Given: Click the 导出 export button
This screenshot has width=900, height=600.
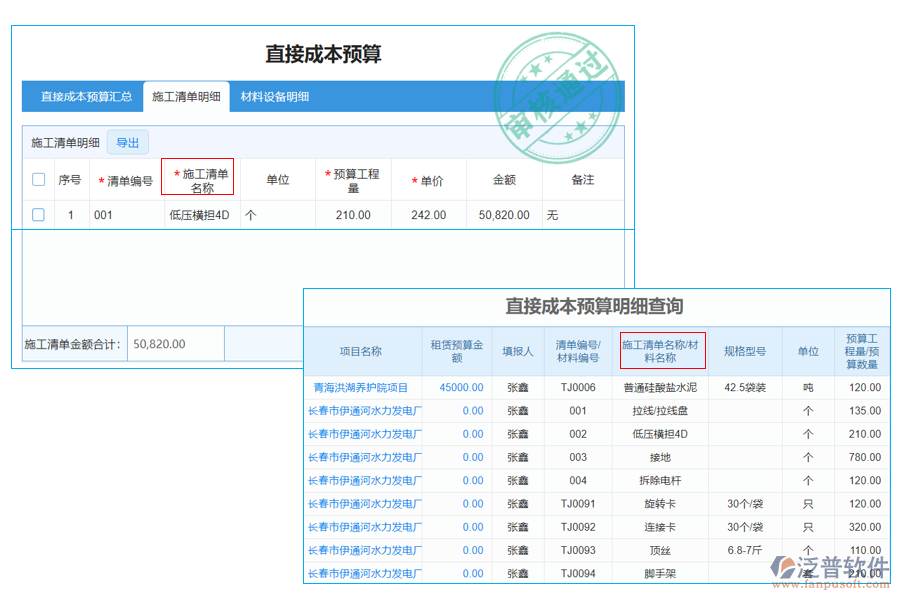Looking at the screenshot, I should pyautogui.click(x=126, y=142).
